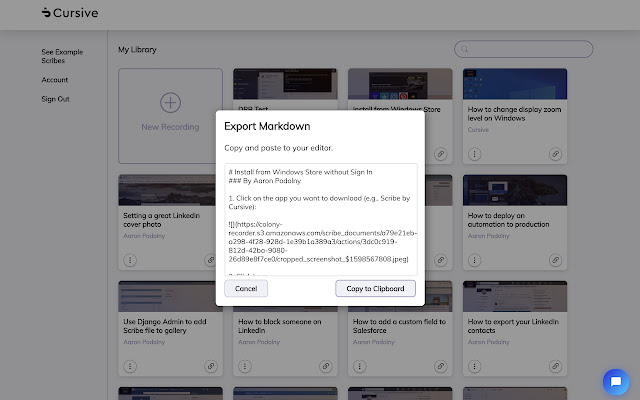Viewport: 640px width, 400px height.
Task: Click the library search field
Action: [x=523, y=49]
